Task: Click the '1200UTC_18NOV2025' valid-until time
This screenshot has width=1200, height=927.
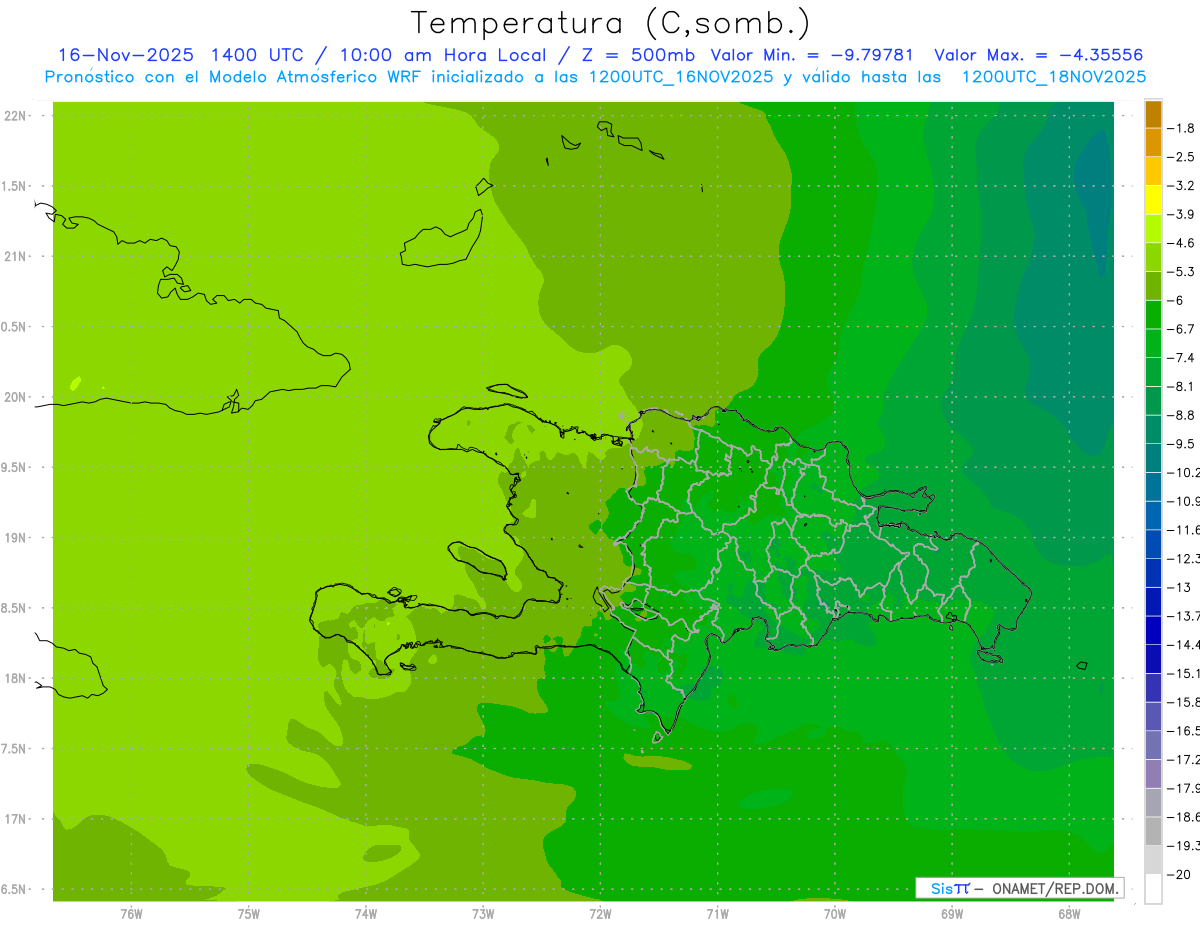Action: pos(1054,77)
